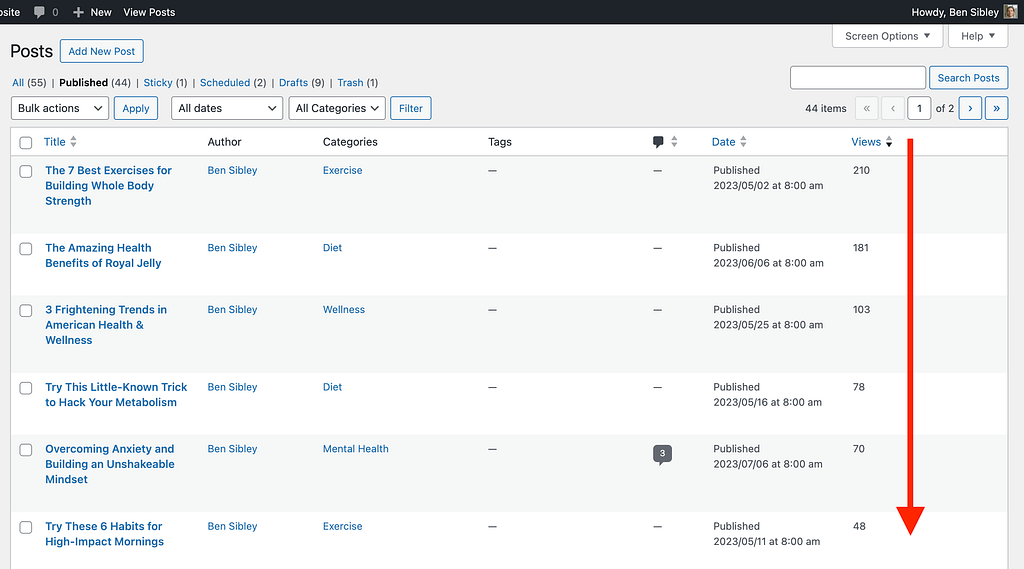Click the comments bubble icon in admin bar
The width and height of the screenshot is (1024, 569).
(39, 12)
